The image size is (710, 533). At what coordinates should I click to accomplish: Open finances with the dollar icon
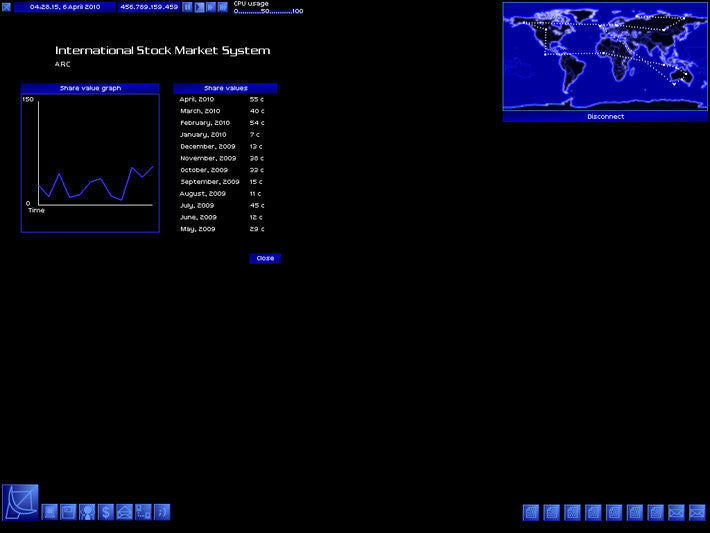coord(106,512)
